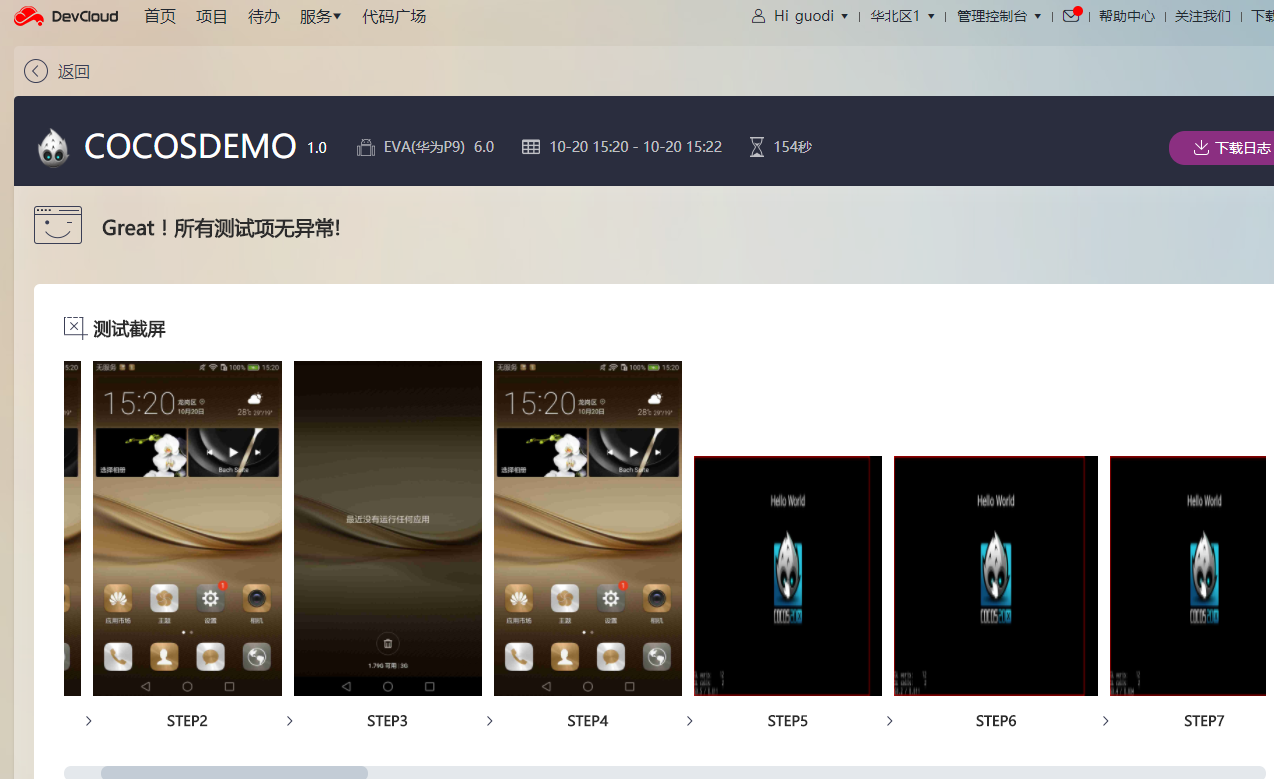Click the arrow between STEP6 and STEP7
The image size is (1274, 779).
tap(1106, 721)
